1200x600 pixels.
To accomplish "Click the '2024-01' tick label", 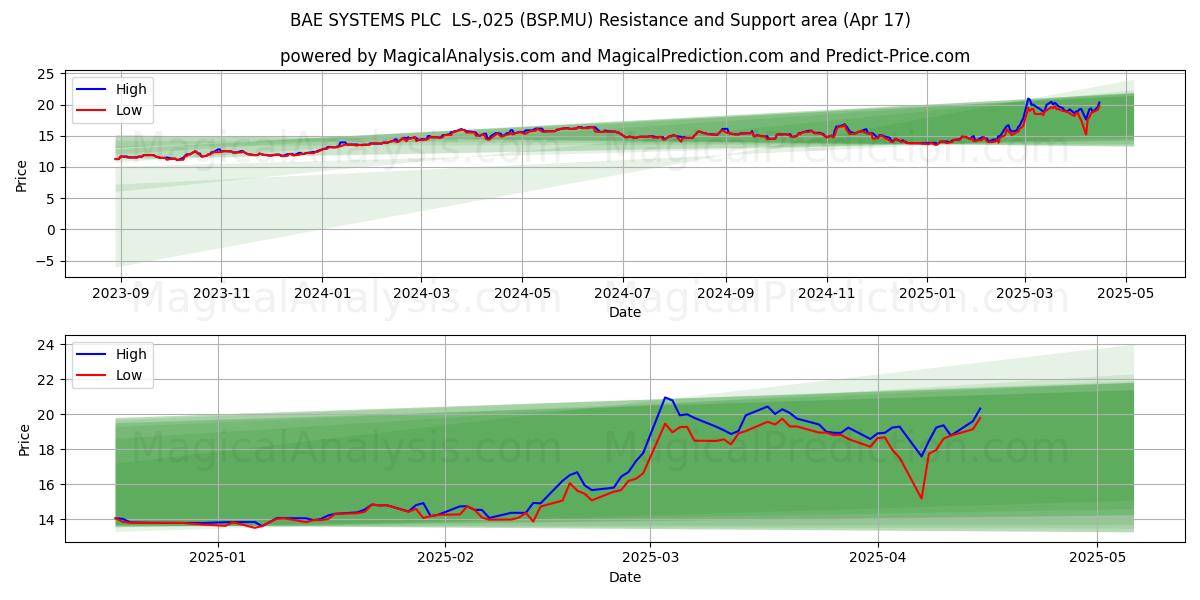I will pos(321,294).
